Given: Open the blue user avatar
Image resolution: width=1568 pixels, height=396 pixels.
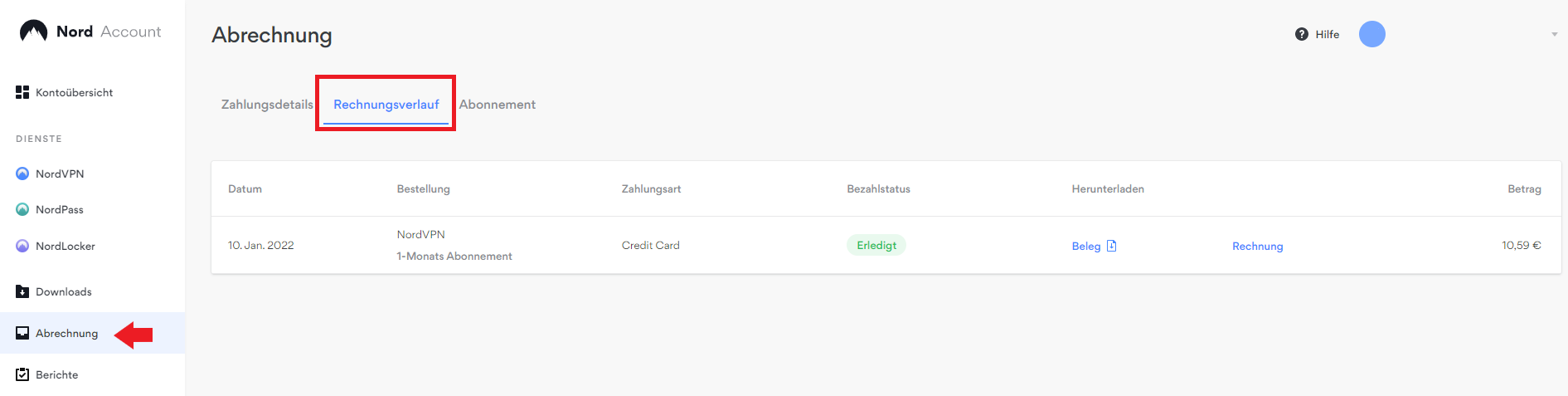Looking at the screenshot, I should point(1371,34).
